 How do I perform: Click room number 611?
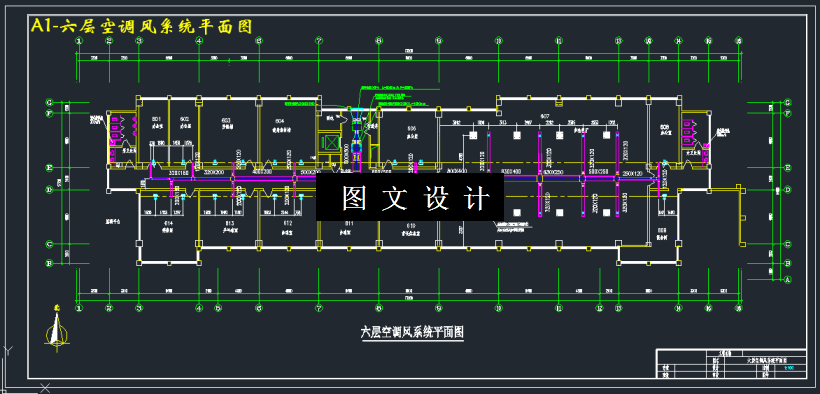349,223
